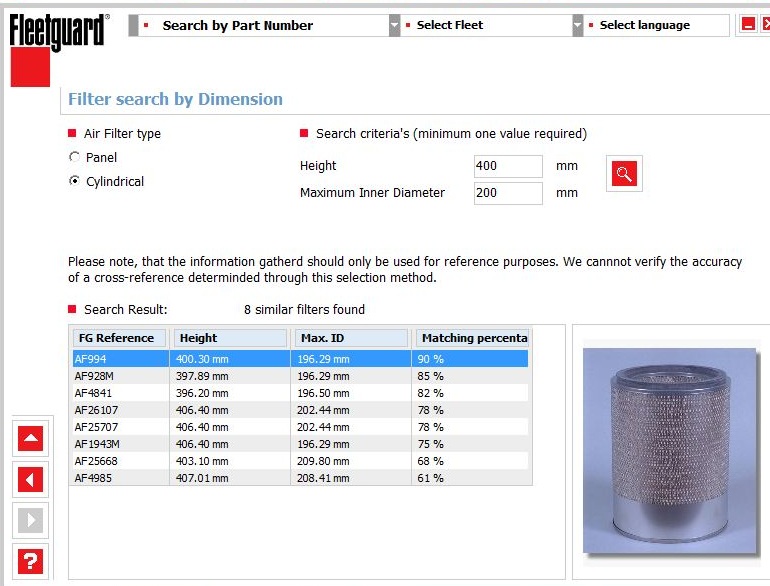Sort results by FG Reference column
This screenshot has width=770, height=586.
coord(120,338)
